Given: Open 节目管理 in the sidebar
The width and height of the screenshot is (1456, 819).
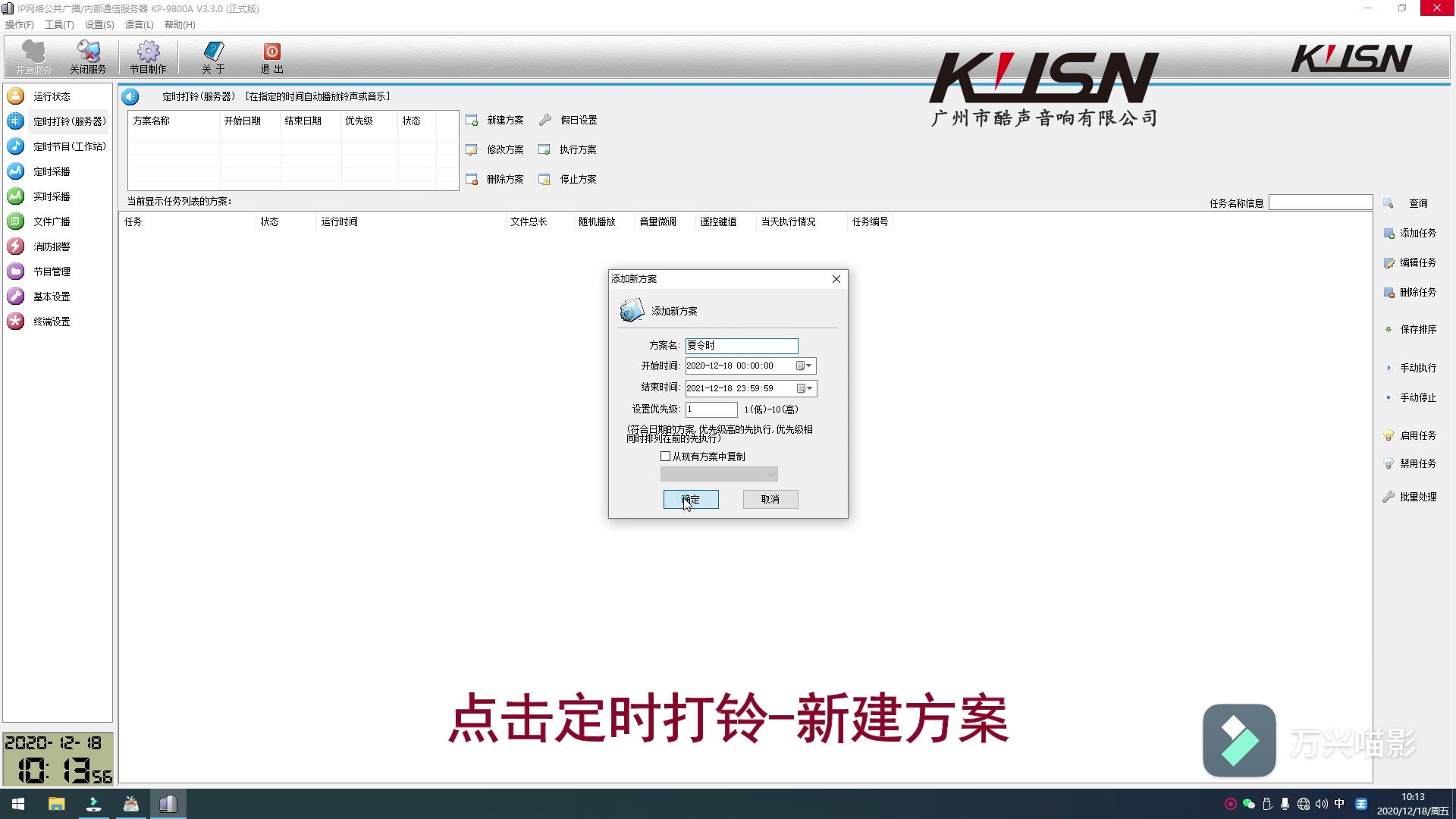Looking at the screenshot, I should [x=52, y=271].
